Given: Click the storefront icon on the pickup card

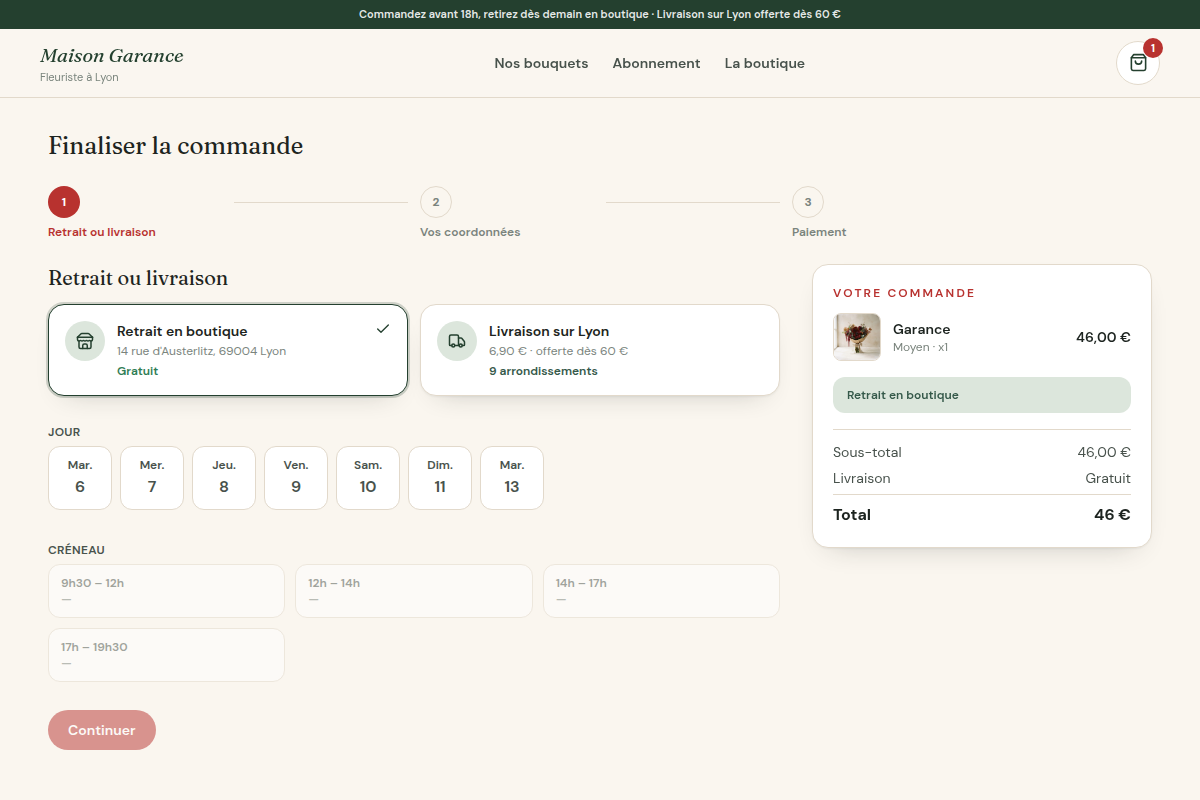Looking at the screenshot, I should point(85,341).
